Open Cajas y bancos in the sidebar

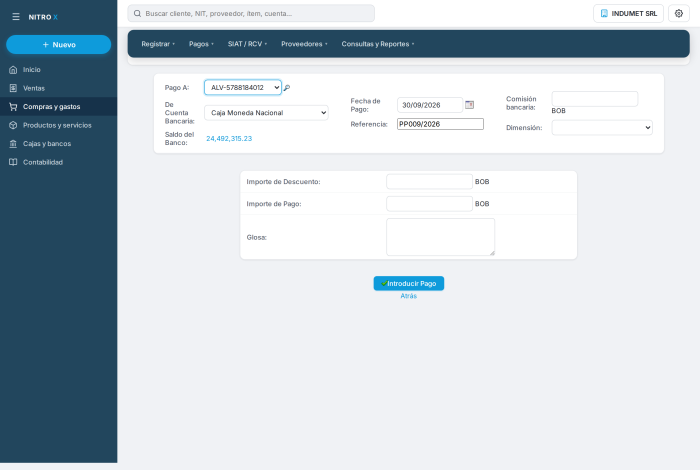(x=58, y=144)
